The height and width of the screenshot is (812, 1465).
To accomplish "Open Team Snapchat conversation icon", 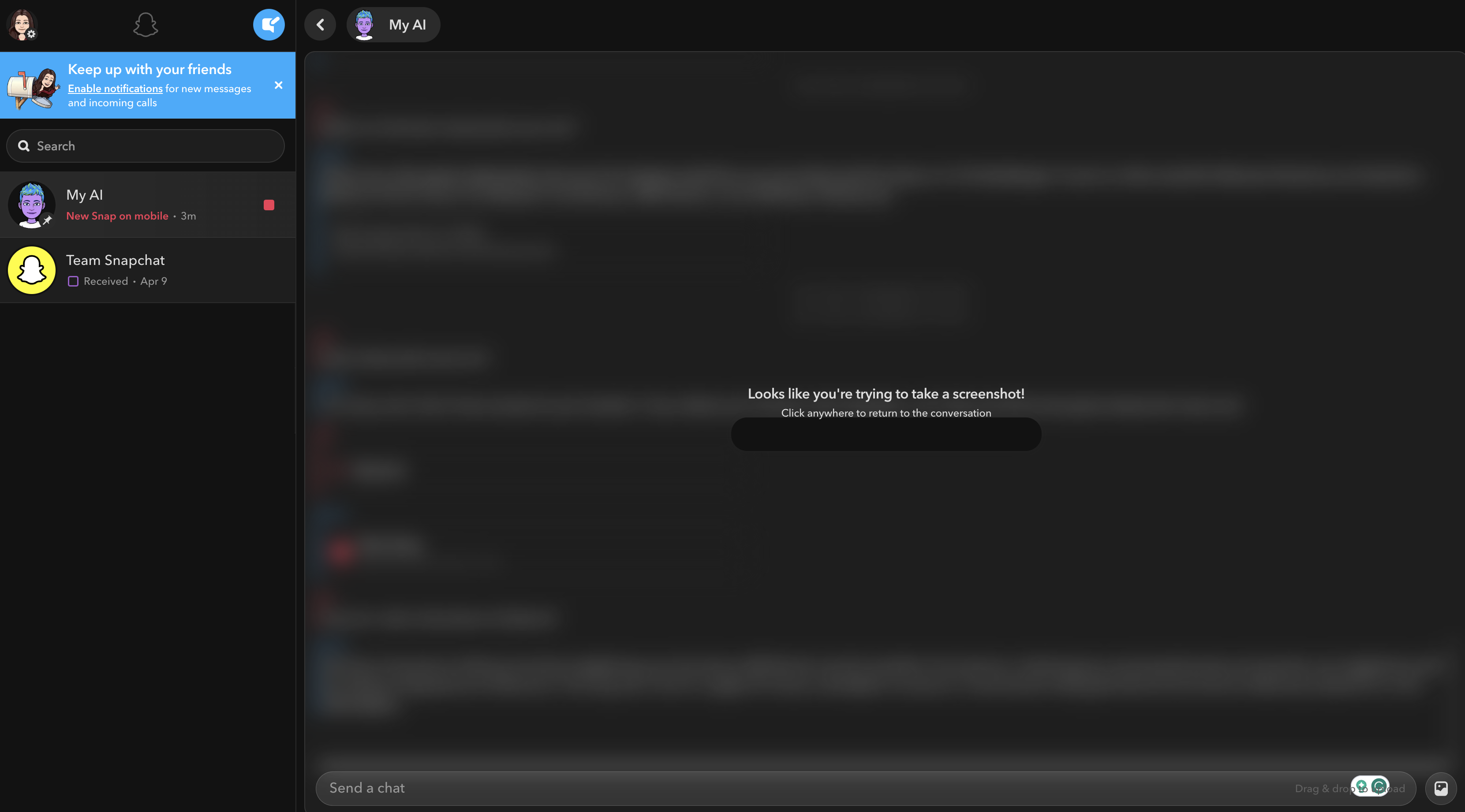I will [x=31, y=269].
